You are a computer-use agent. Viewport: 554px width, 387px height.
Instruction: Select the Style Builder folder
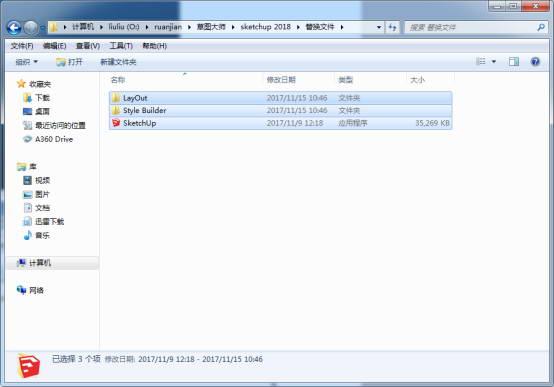coord(281,111)
